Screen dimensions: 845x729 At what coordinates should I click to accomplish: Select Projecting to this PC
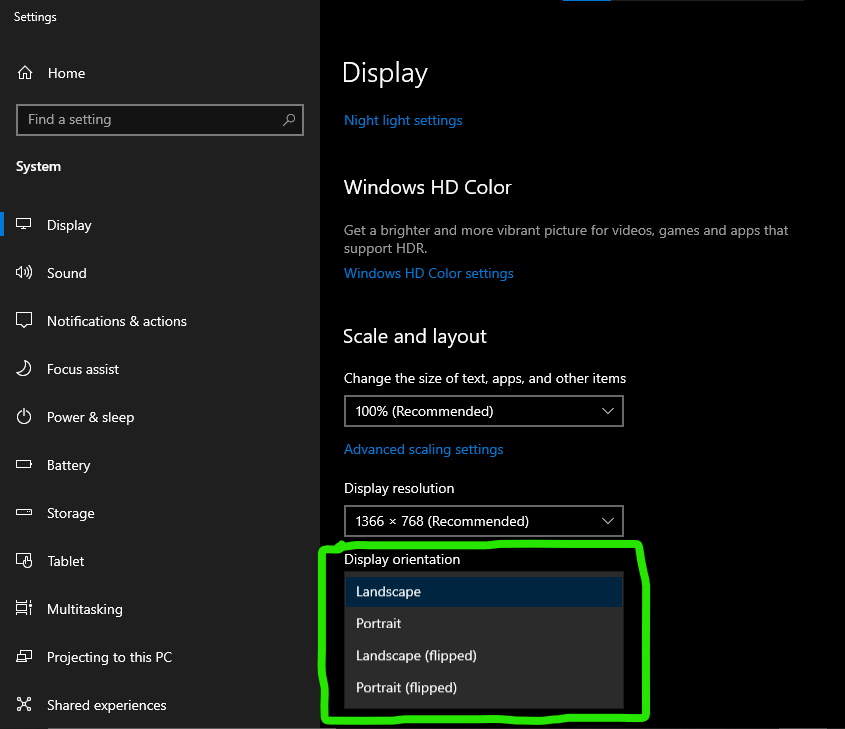pos(22,657)
